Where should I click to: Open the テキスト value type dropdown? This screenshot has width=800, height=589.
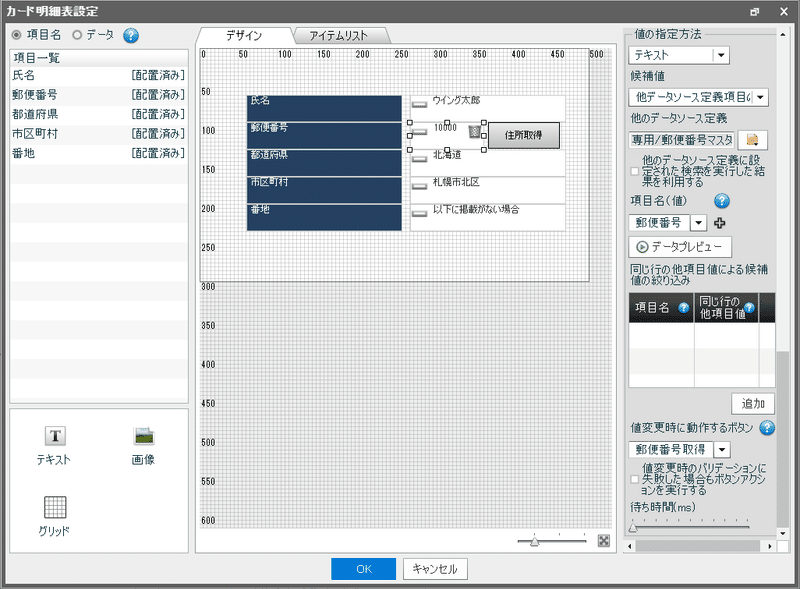click(x=722, y=55)
